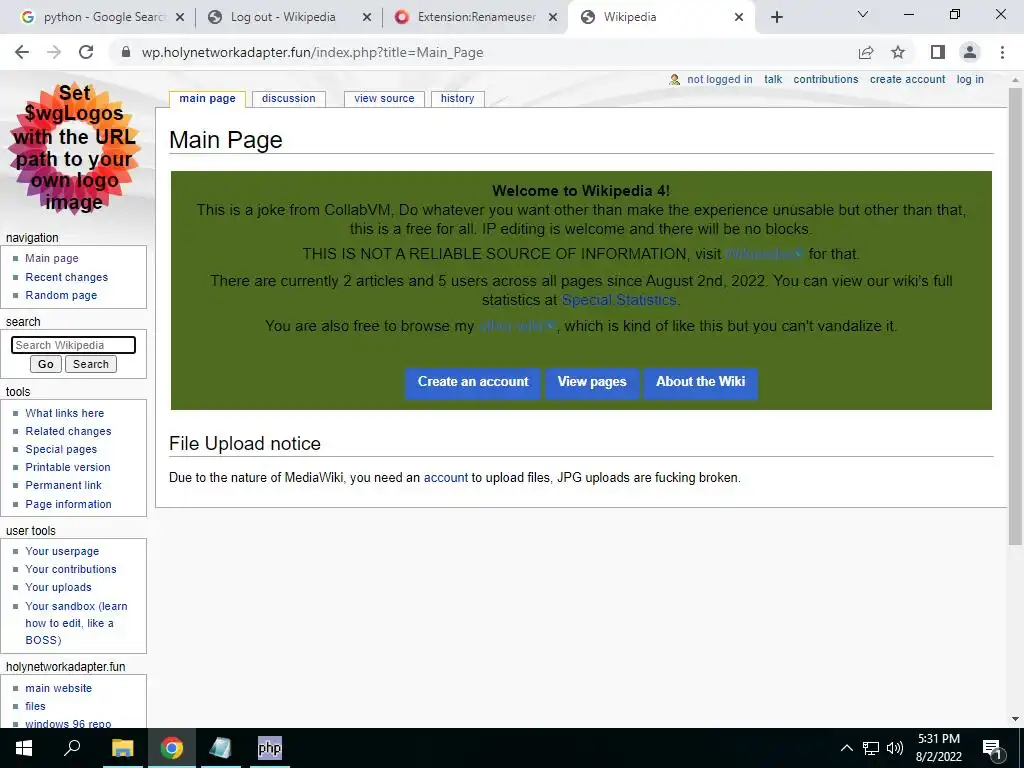Open Your contributions
1024x768 pixels.
[x=71, y=569]
